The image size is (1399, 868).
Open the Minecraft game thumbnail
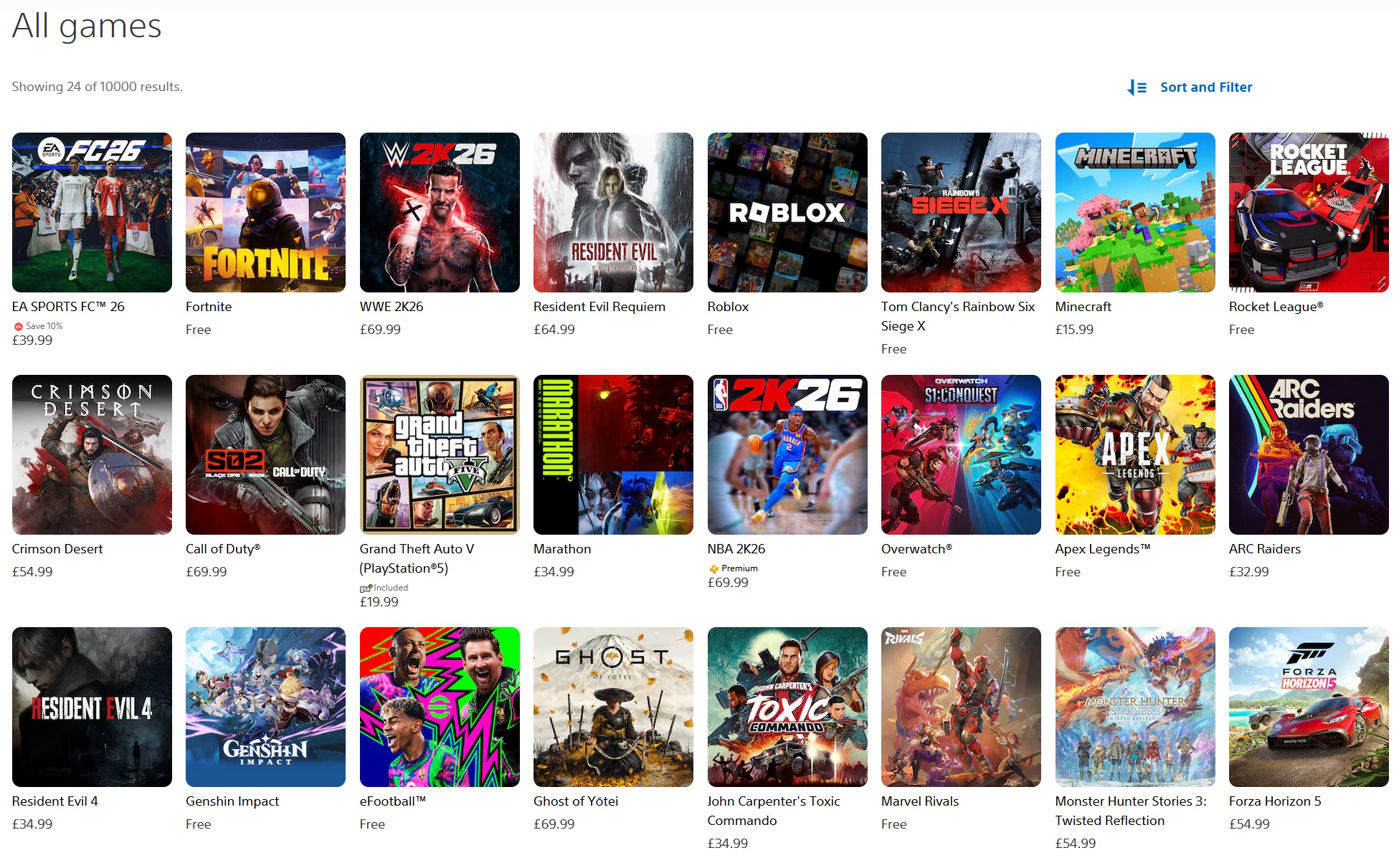(x=1134, y=212)
